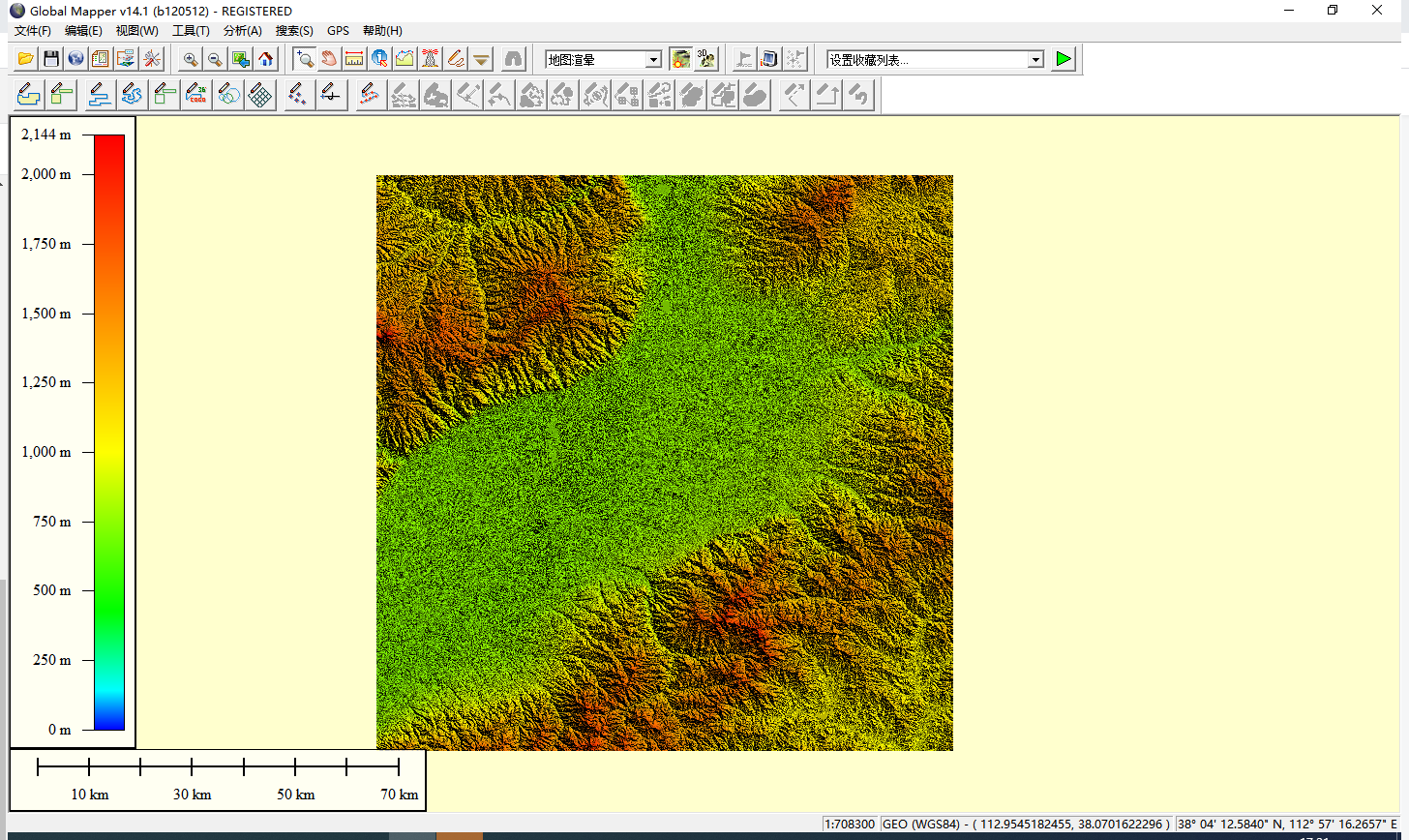
Task: Click the Open Data File folder icon
Action: pyautogui.click(x=26, y=59)
